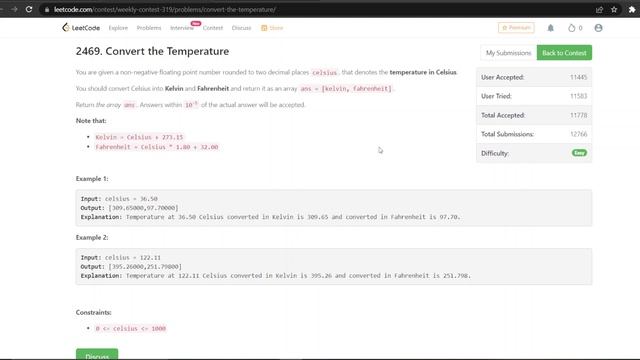Click the 'Input: celsius = 36.50' line

119,199
